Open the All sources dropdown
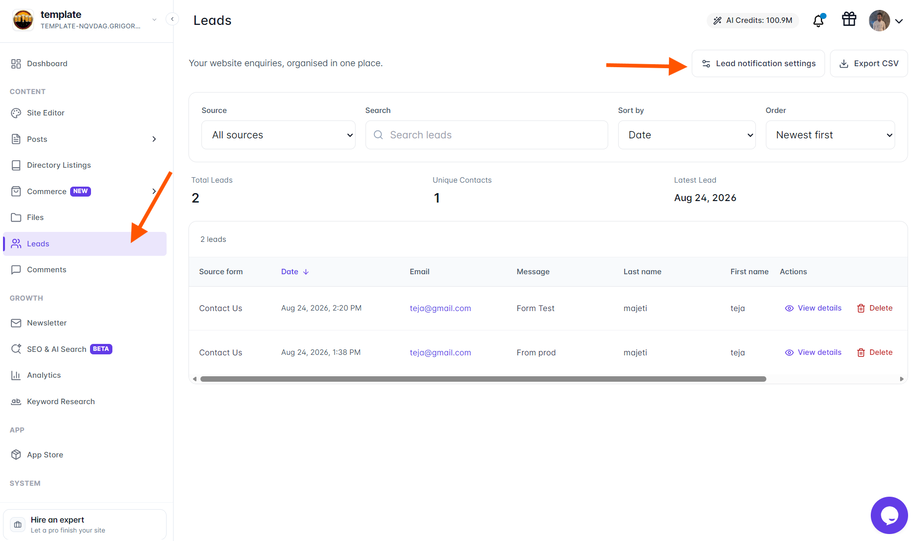 278,135
